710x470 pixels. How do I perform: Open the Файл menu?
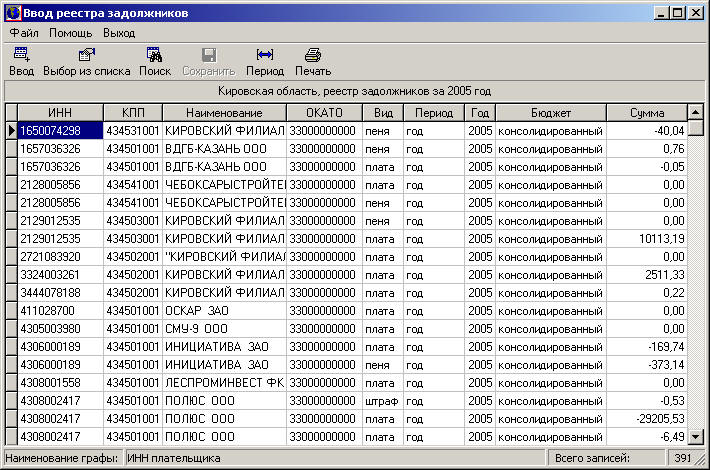[x=24, y=33]
